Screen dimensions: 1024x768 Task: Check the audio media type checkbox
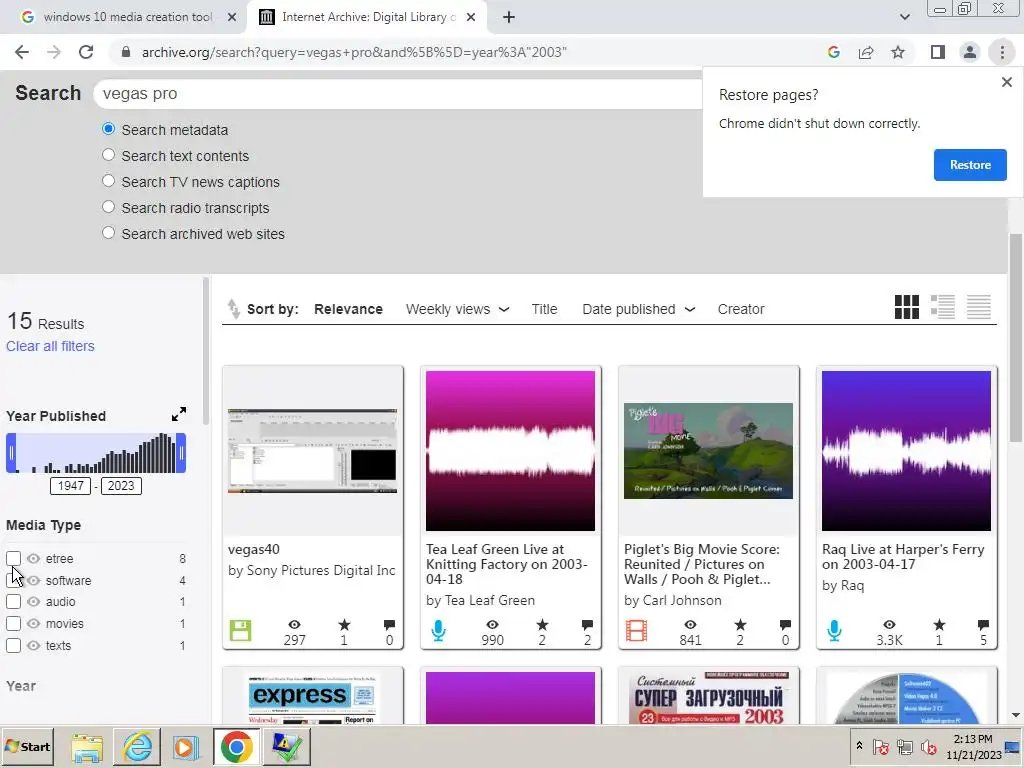tap(13, 601)
